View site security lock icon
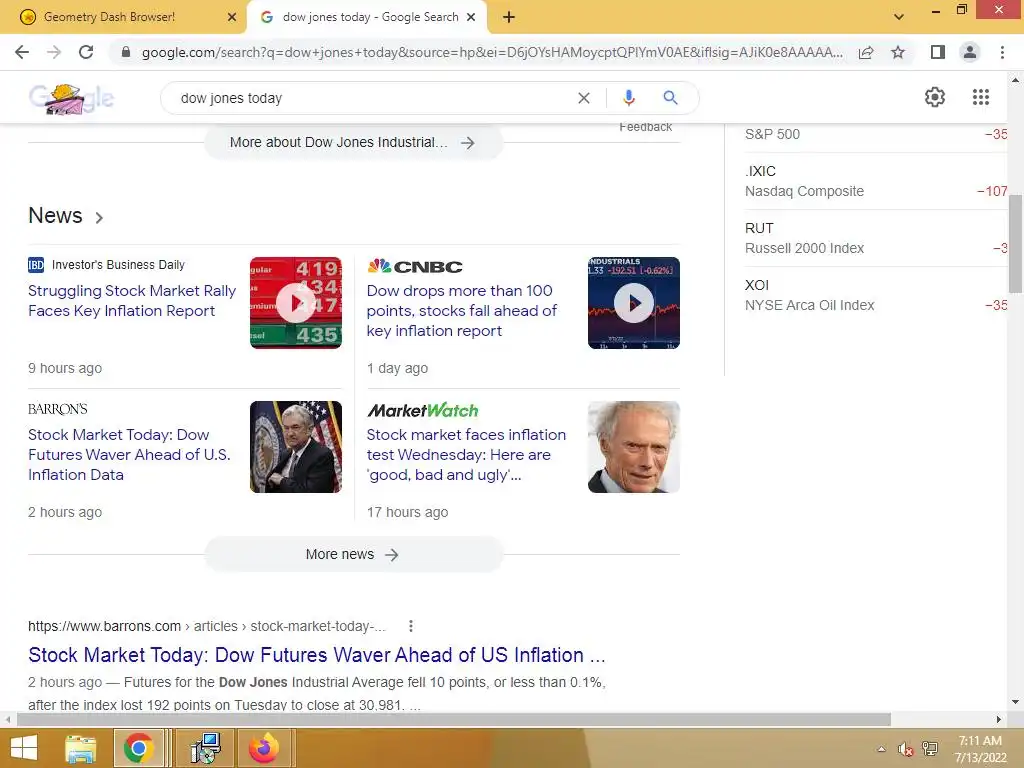 pyautogui.click(x=126, y=52)
